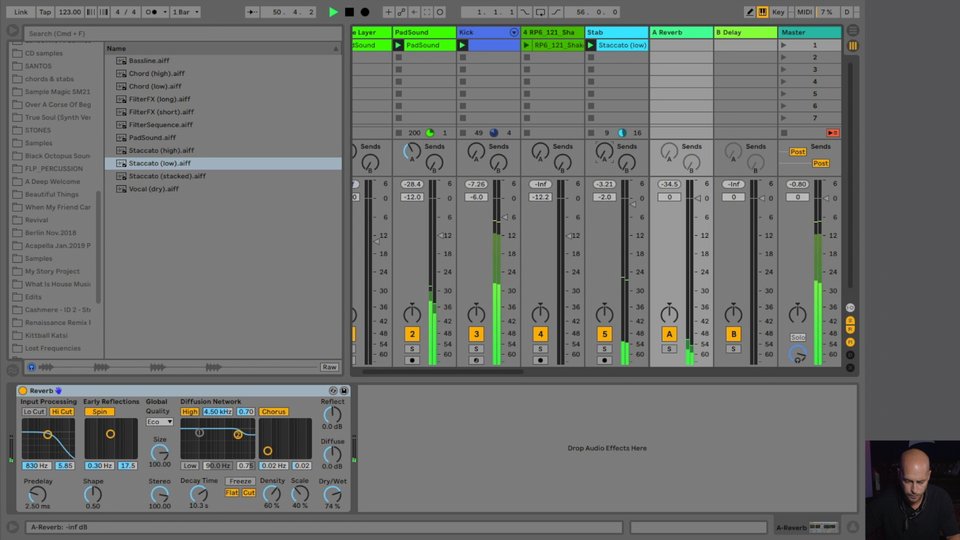Toggle the High shelf filter in Diffusion Network
The height and width of the screenshot is (540, 960).
pyautogui.click(x=190, y=412)
